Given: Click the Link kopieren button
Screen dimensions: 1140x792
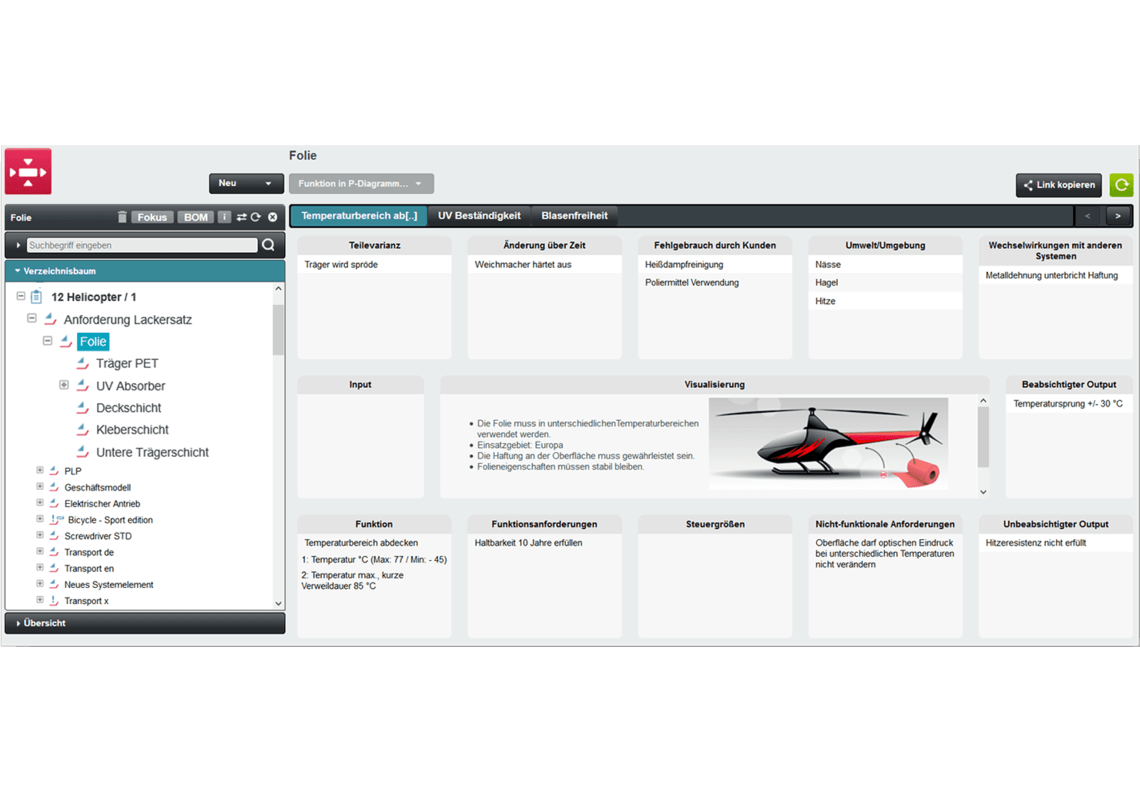Looking at the screenshot, I should click(x=1058, y=185).
